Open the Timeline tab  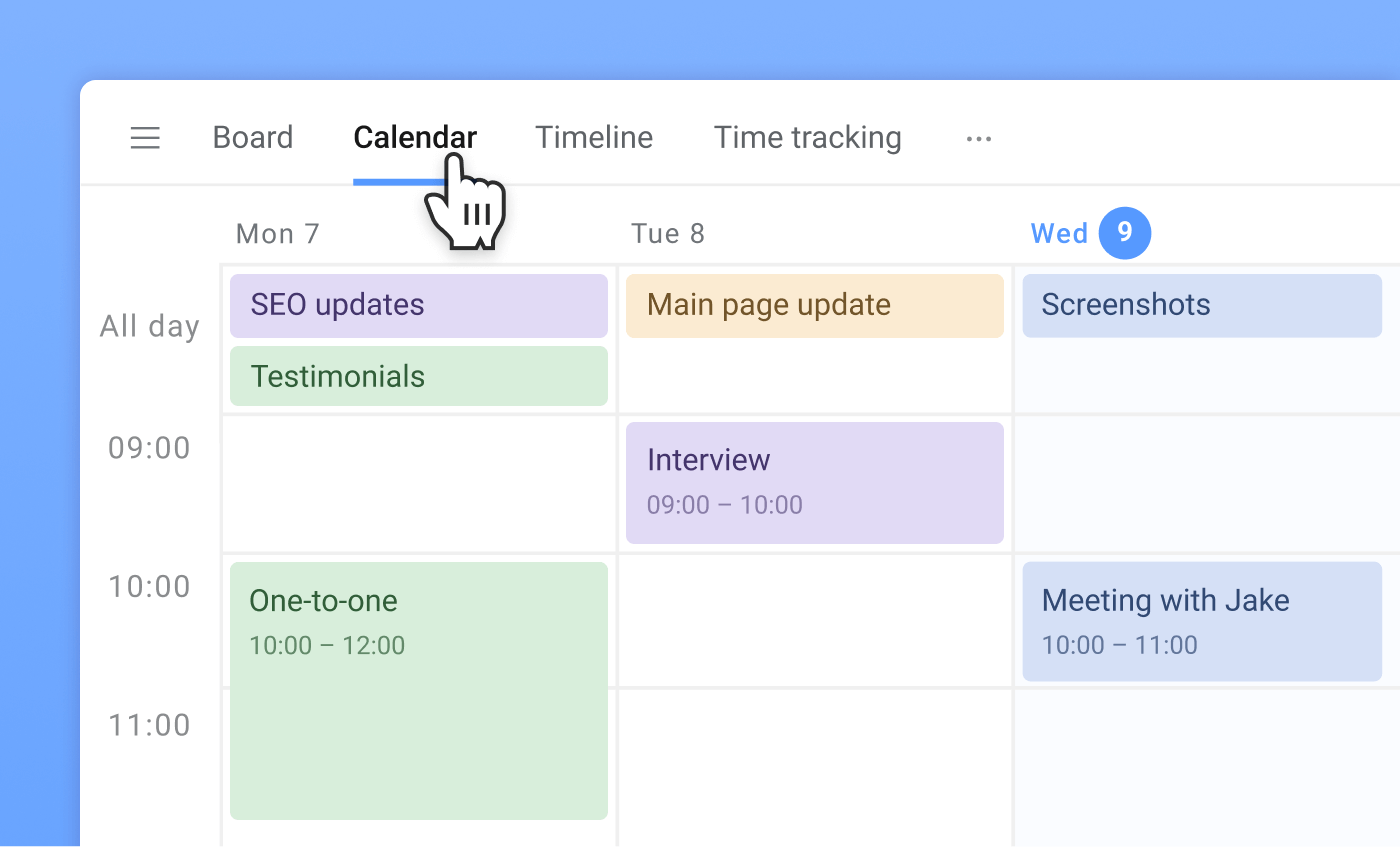click(594, 138)
